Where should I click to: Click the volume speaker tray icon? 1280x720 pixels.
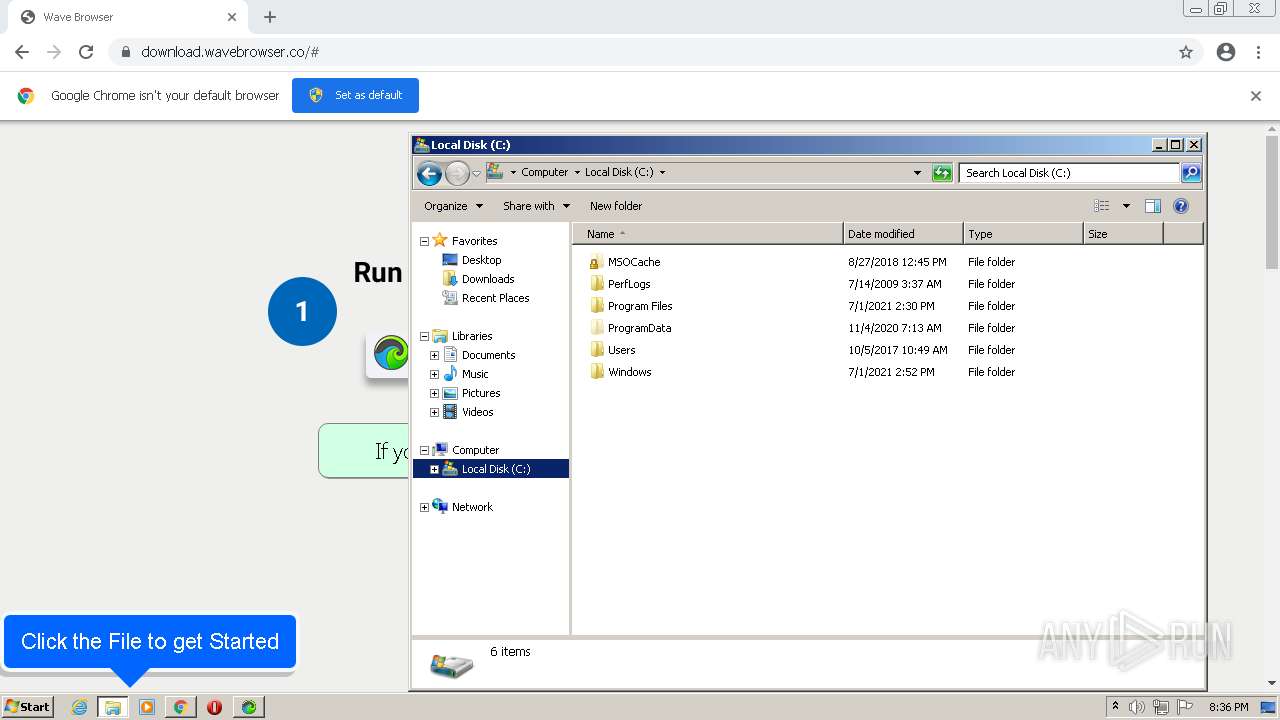(x=1137, y=707)
